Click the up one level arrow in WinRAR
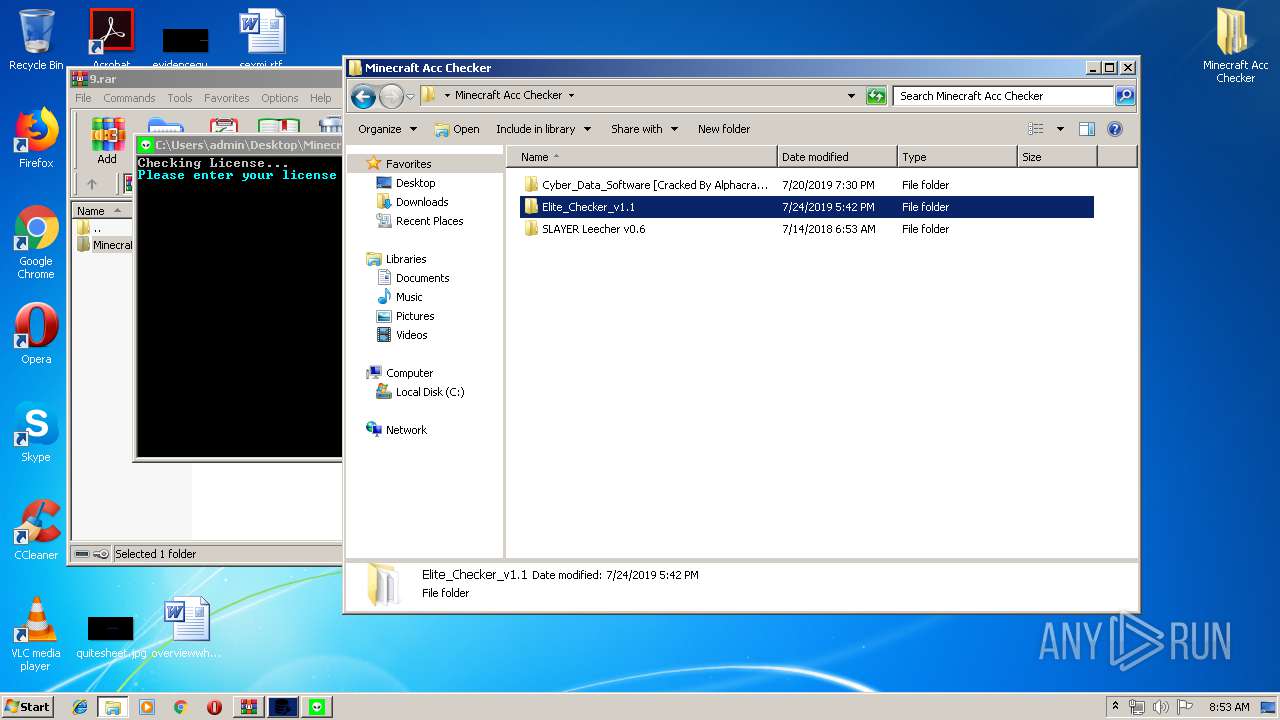Screen dimensions: 1280x720 click(x=92, y=184)
